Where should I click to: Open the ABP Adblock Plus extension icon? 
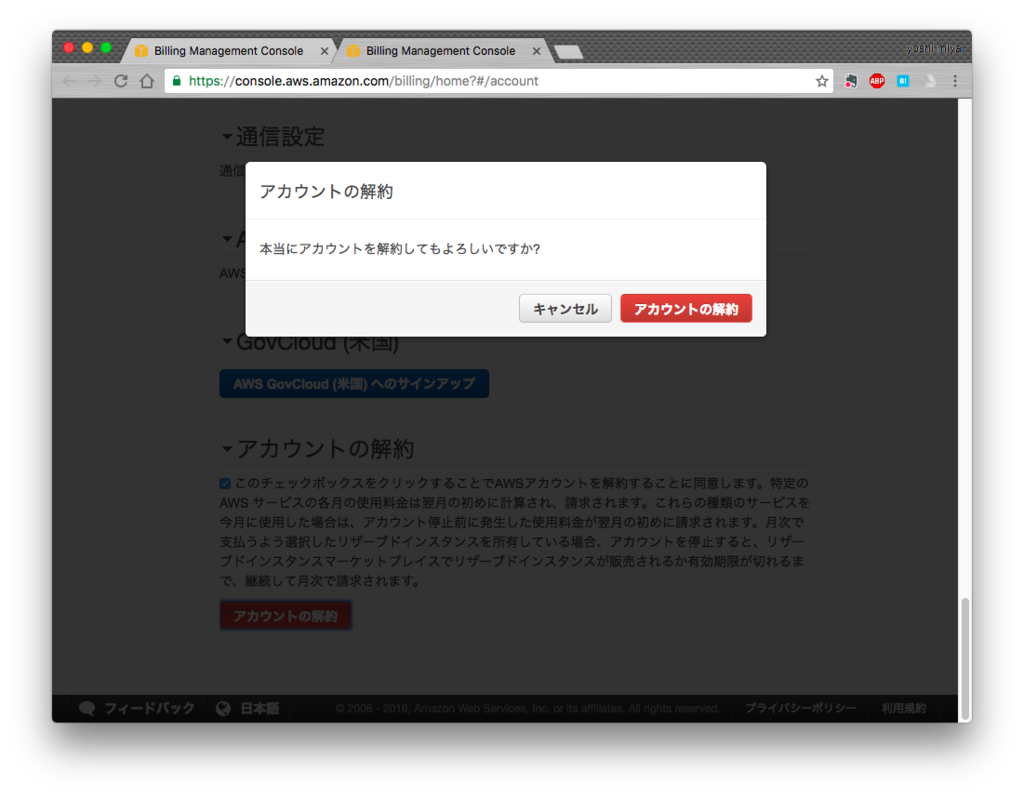coord(876,81)
